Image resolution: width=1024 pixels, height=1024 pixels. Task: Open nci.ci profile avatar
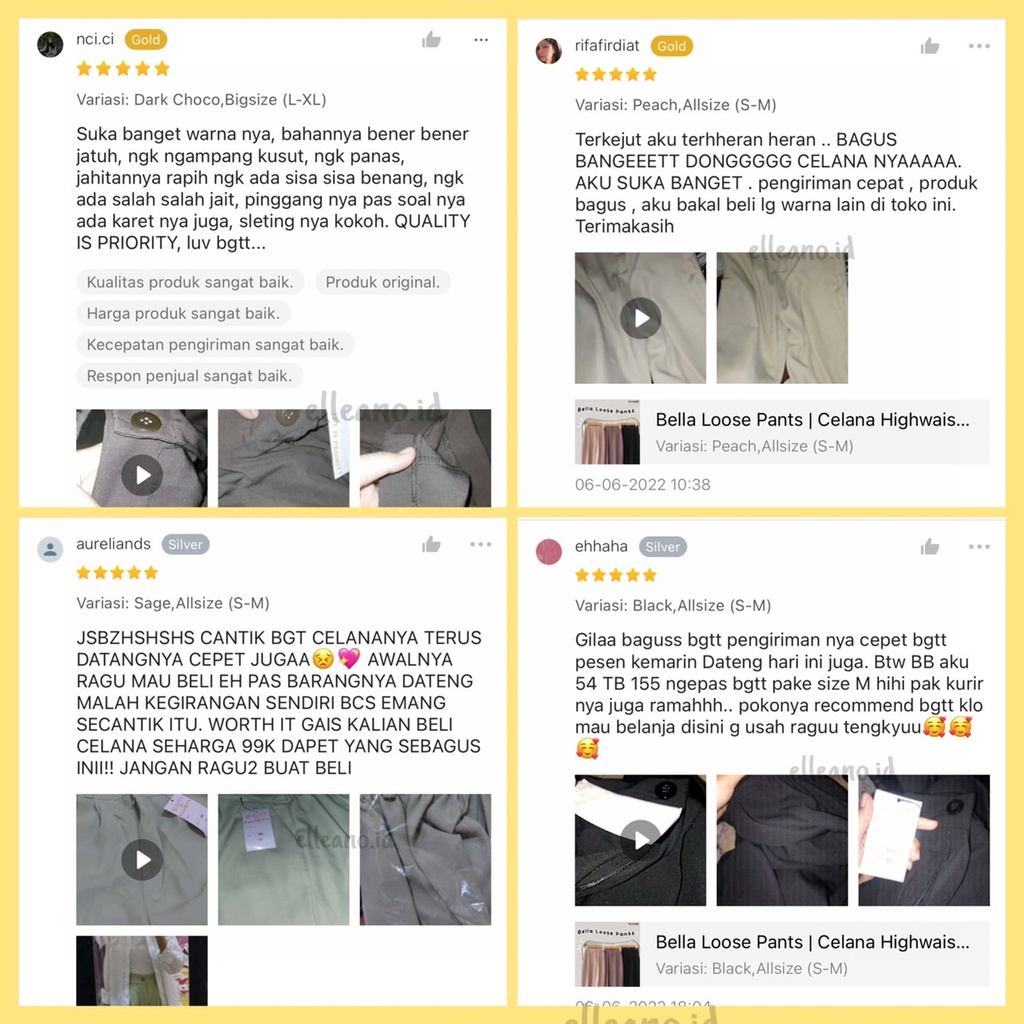tap(50, 44)
